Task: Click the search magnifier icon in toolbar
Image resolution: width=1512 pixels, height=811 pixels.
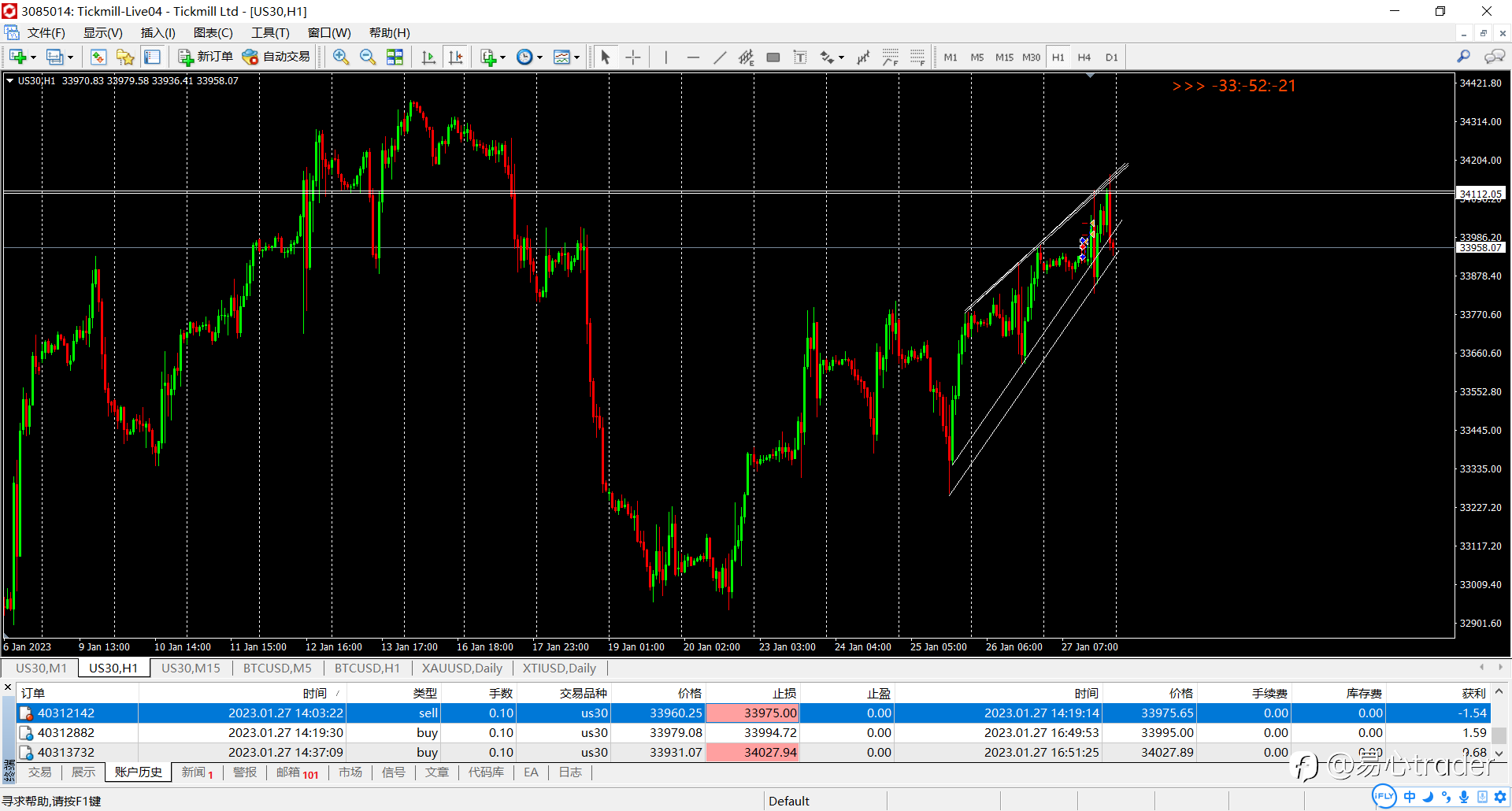Action: pos(1463,57)
